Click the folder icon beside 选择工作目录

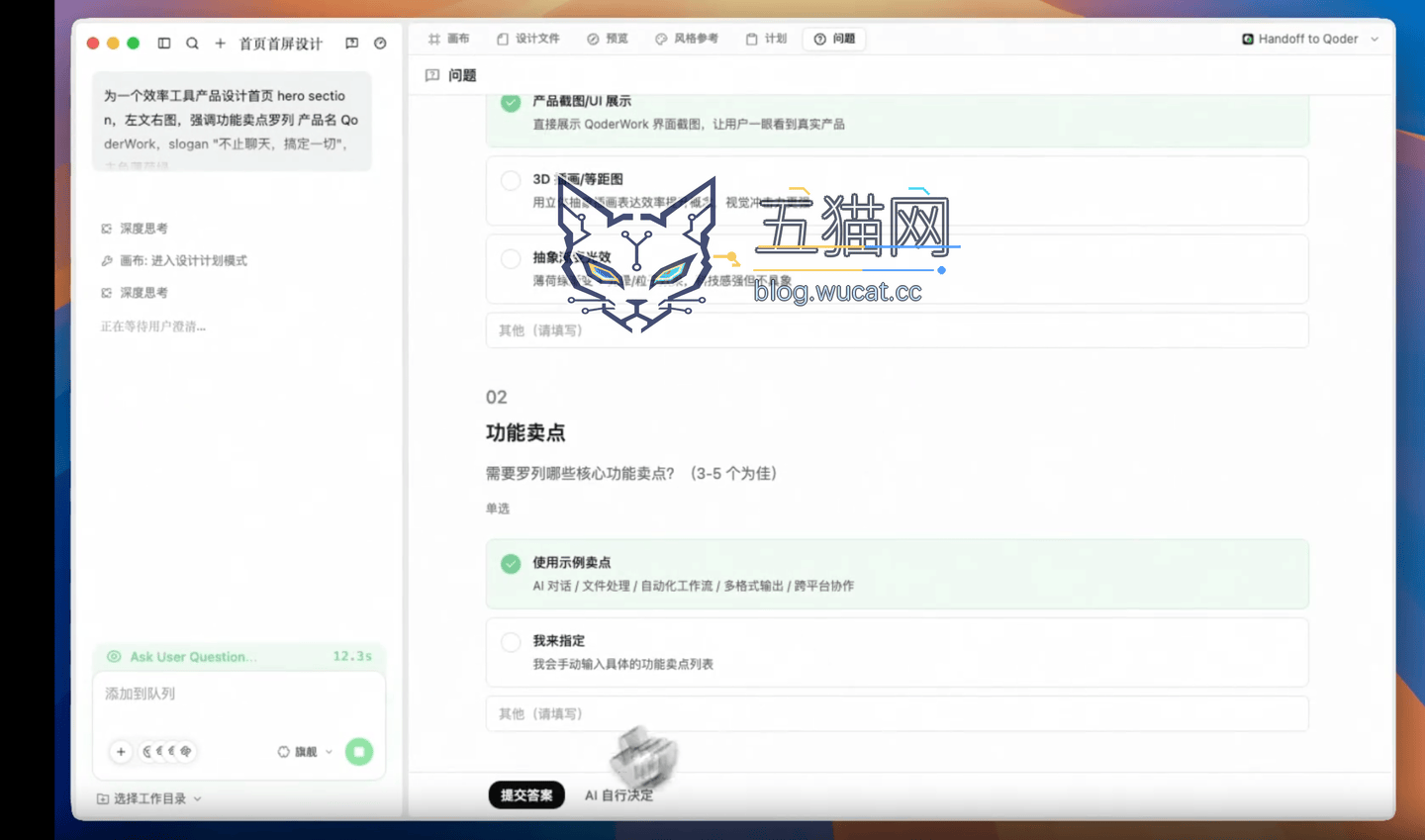[x=103, y=798]
